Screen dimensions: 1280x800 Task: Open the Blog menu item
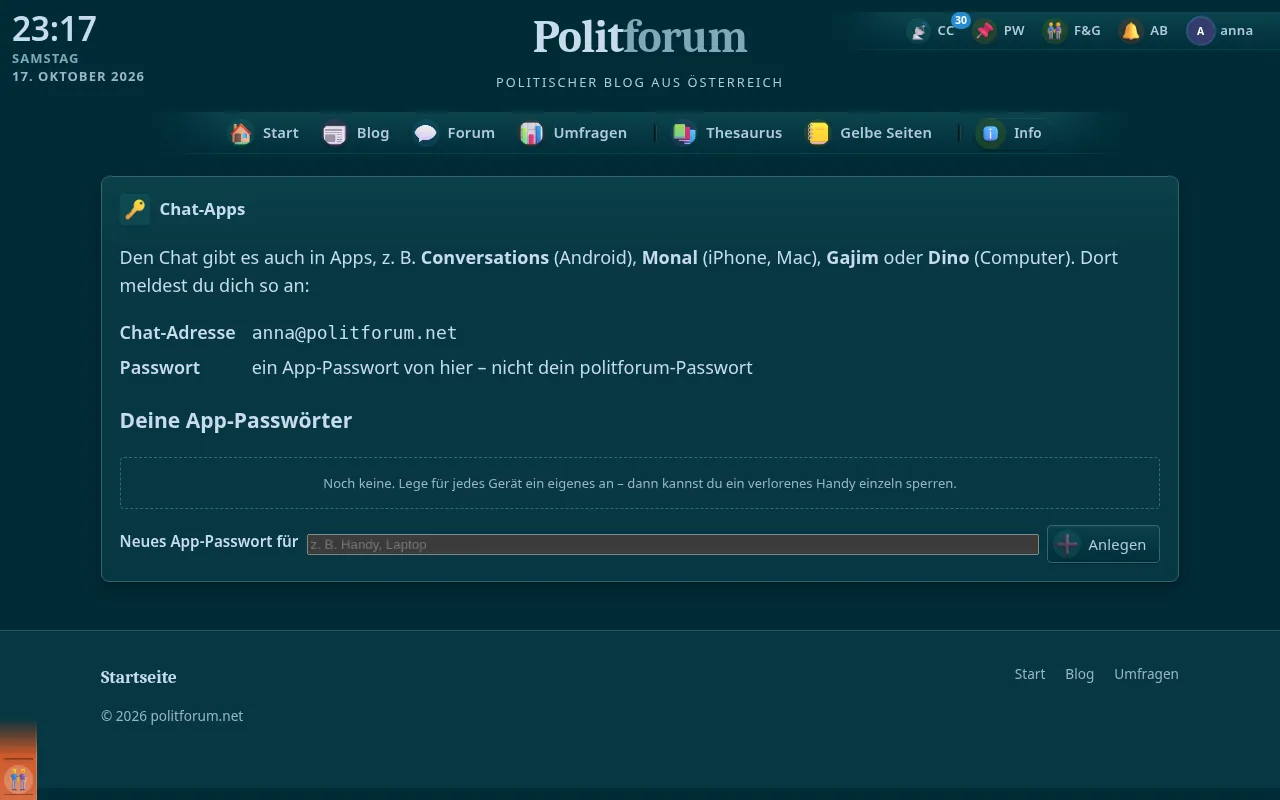pyautogui.click(x=373, y=133)
